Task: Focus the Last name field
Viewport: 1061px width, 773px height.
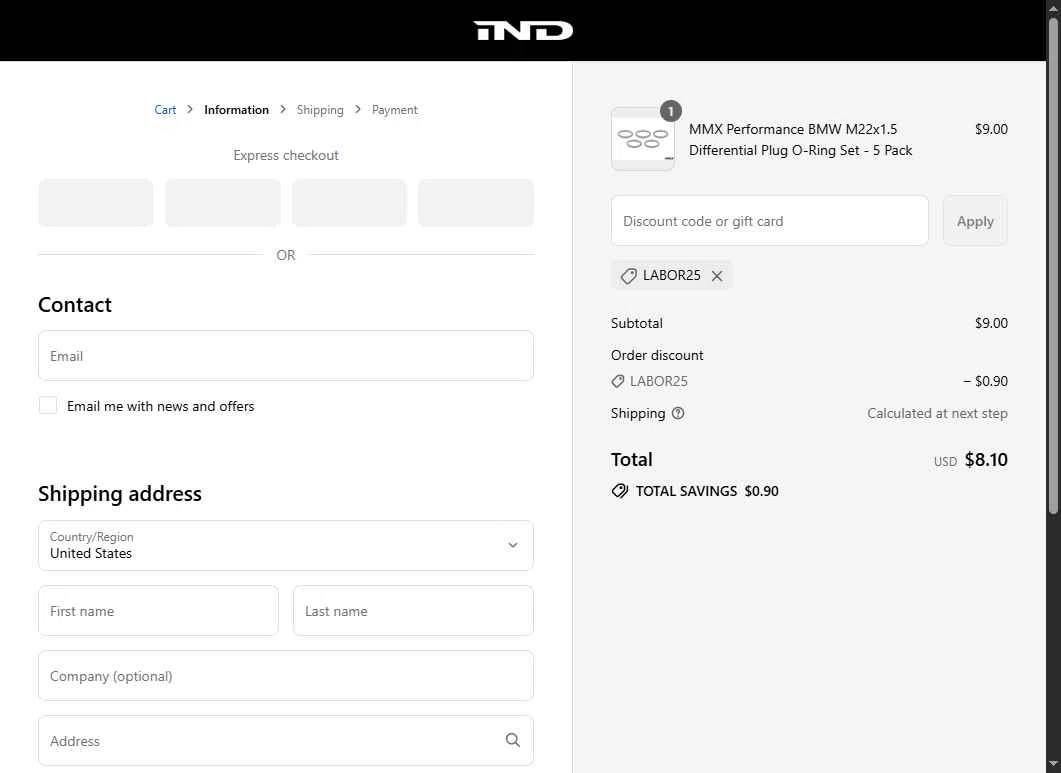Action: click(x=413, y=611)
